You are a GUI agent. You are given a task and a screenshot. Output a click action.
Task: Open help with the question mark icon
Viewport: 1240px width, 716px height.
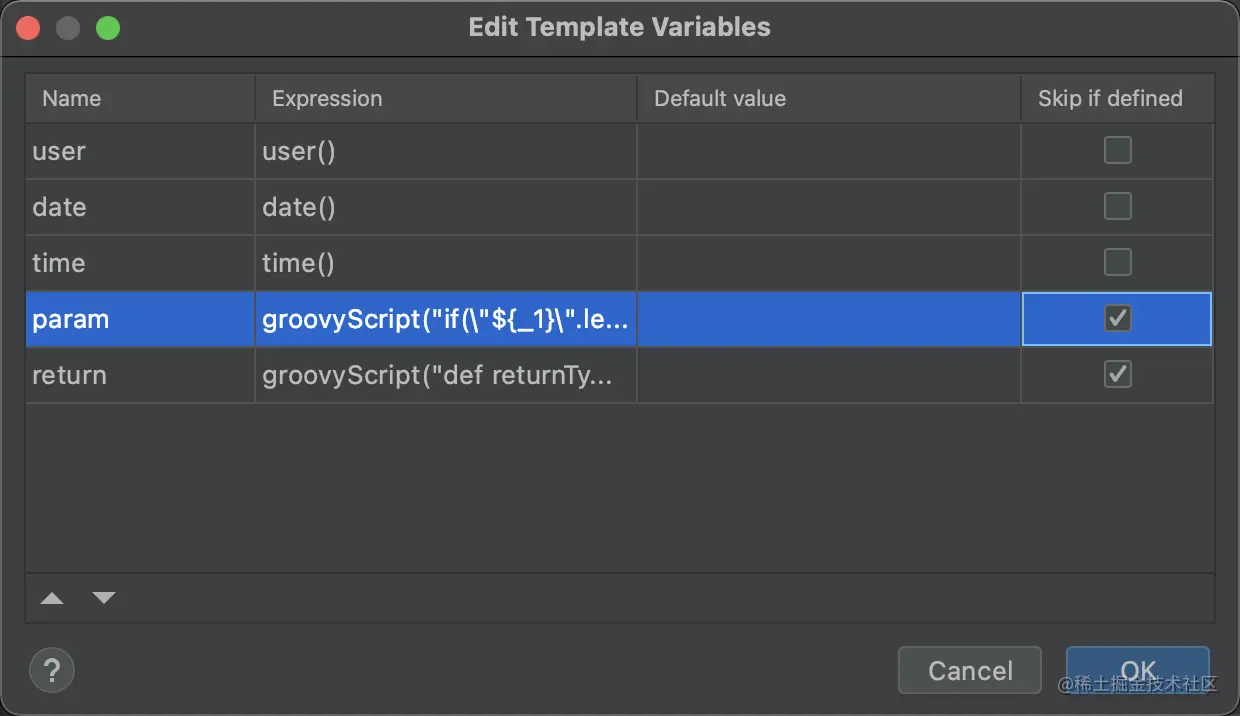[52, 670]
